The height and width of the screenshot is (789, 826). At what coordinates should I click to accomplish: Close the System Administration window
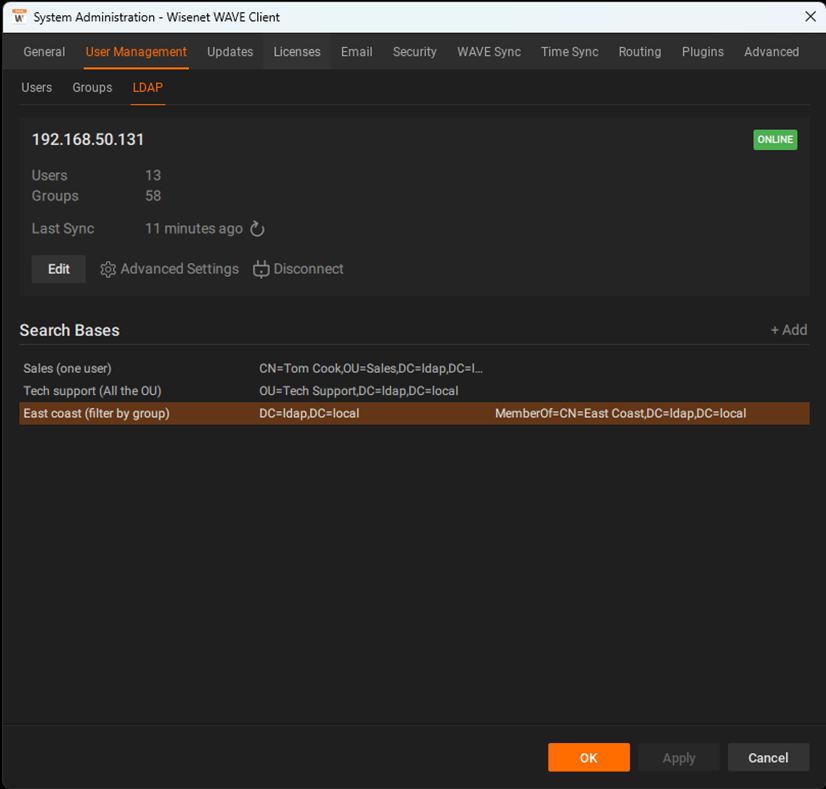click(810, 17)
